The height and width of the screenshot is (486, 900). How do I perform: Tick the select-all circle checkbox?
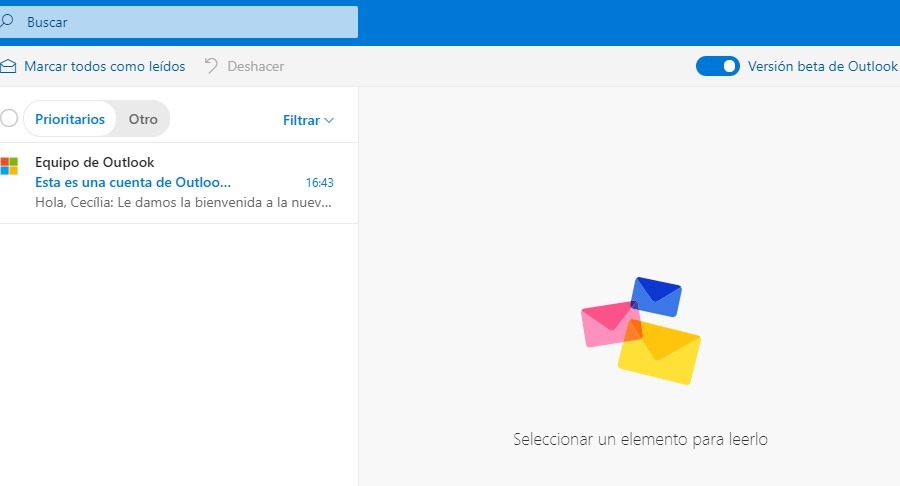coord(9,118)
